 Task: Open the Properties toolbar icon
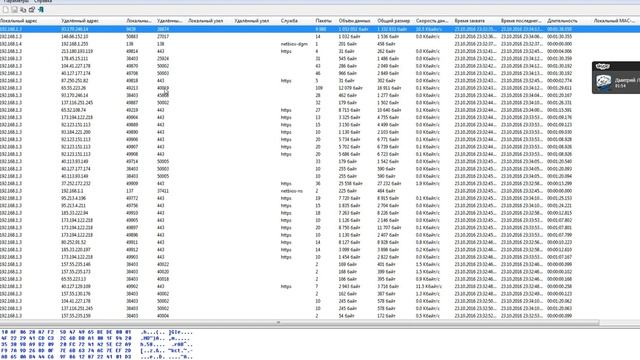(32, 9)
